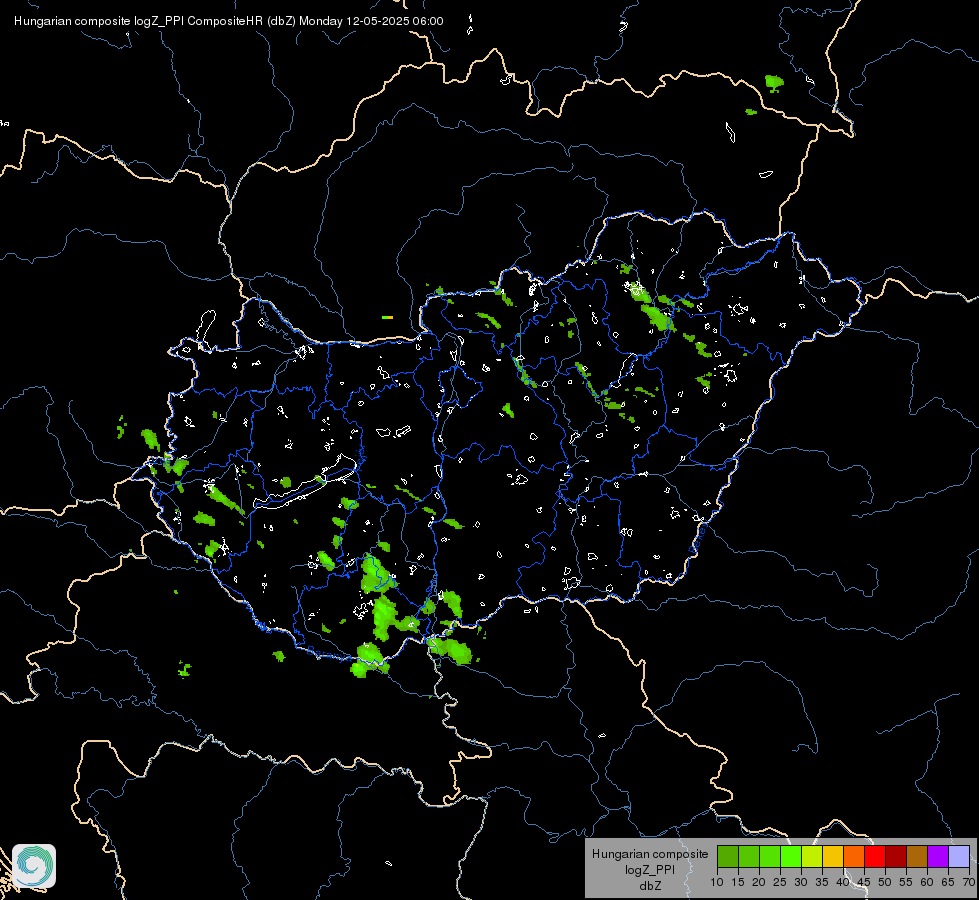The image size is (979, 900).
Task: Click "Hungarian composite logZ_PPI CompositeHR" header text
Action: pyautogui.click(x=139, y=21)
